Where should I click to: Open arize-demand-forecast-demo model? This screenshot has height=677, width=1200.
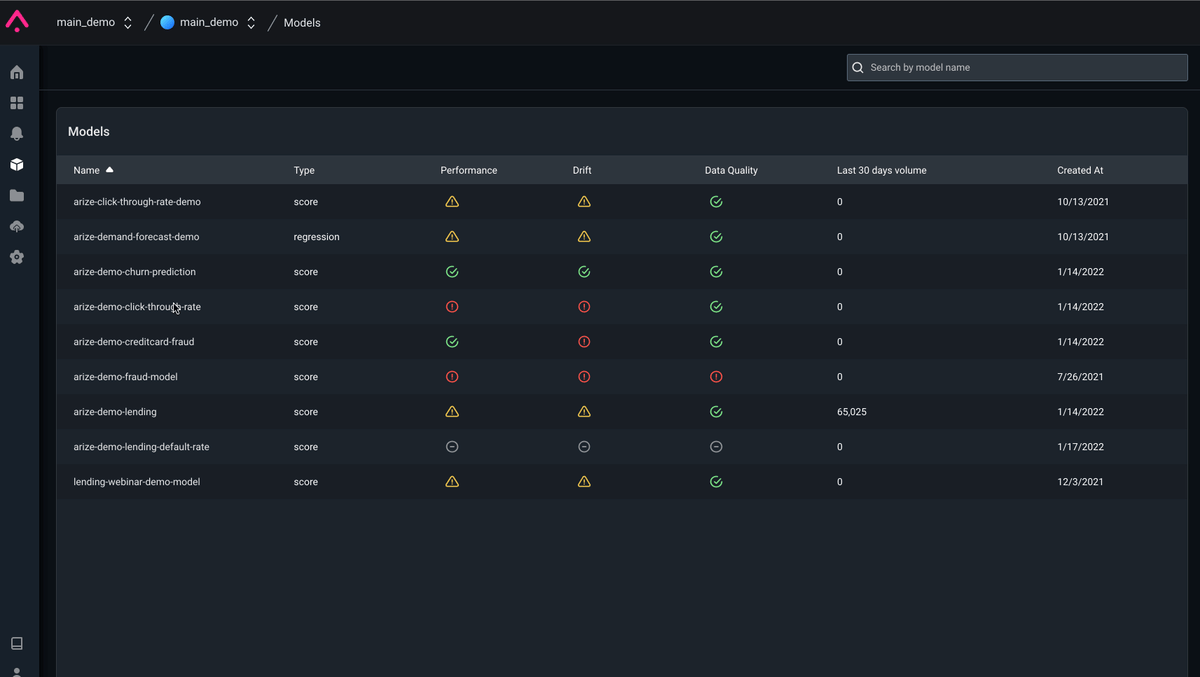[x=136, y=237]
